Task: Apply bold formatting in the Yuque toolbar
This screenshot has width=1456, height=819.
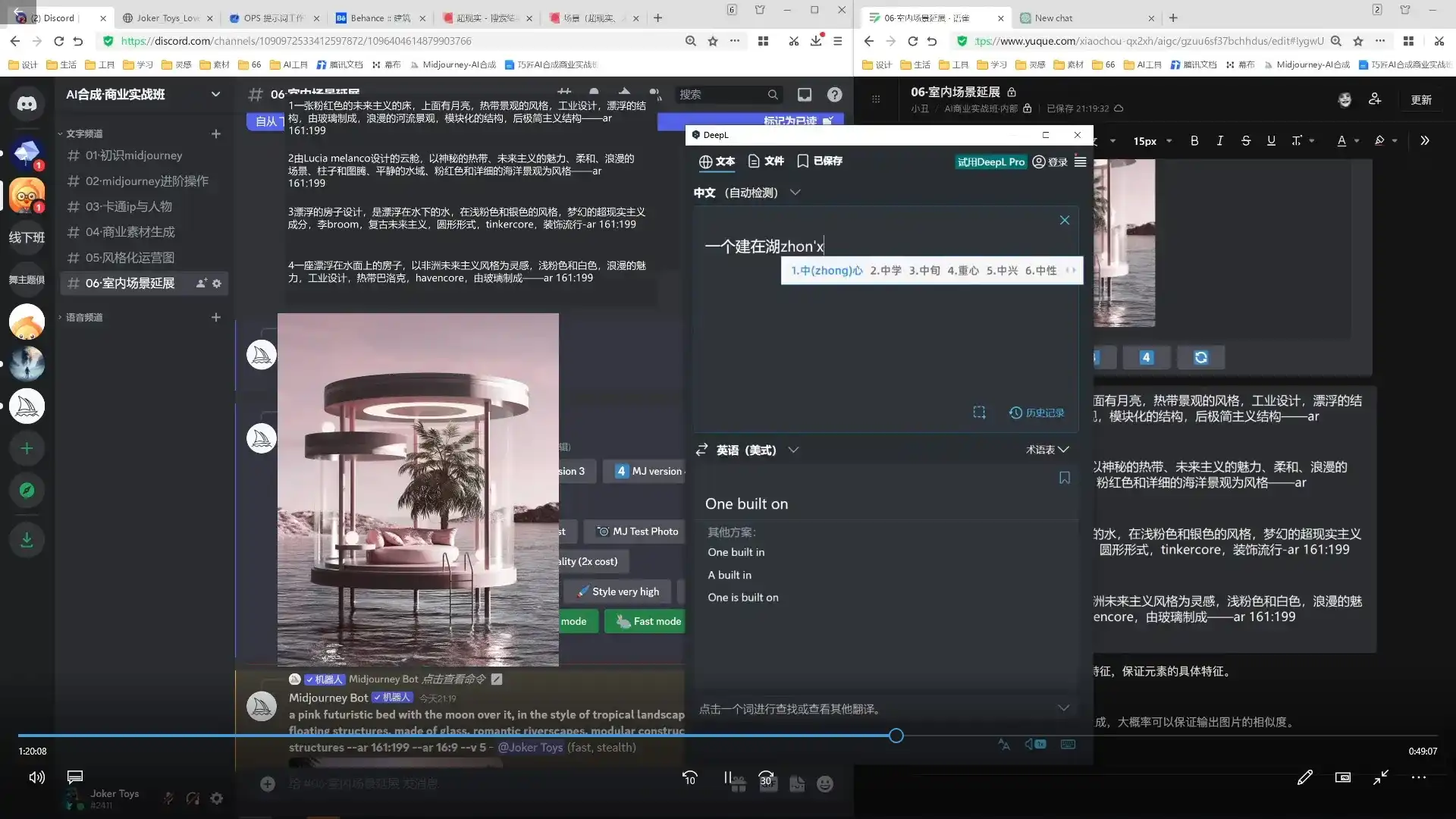Action: tap(1194, 141)
